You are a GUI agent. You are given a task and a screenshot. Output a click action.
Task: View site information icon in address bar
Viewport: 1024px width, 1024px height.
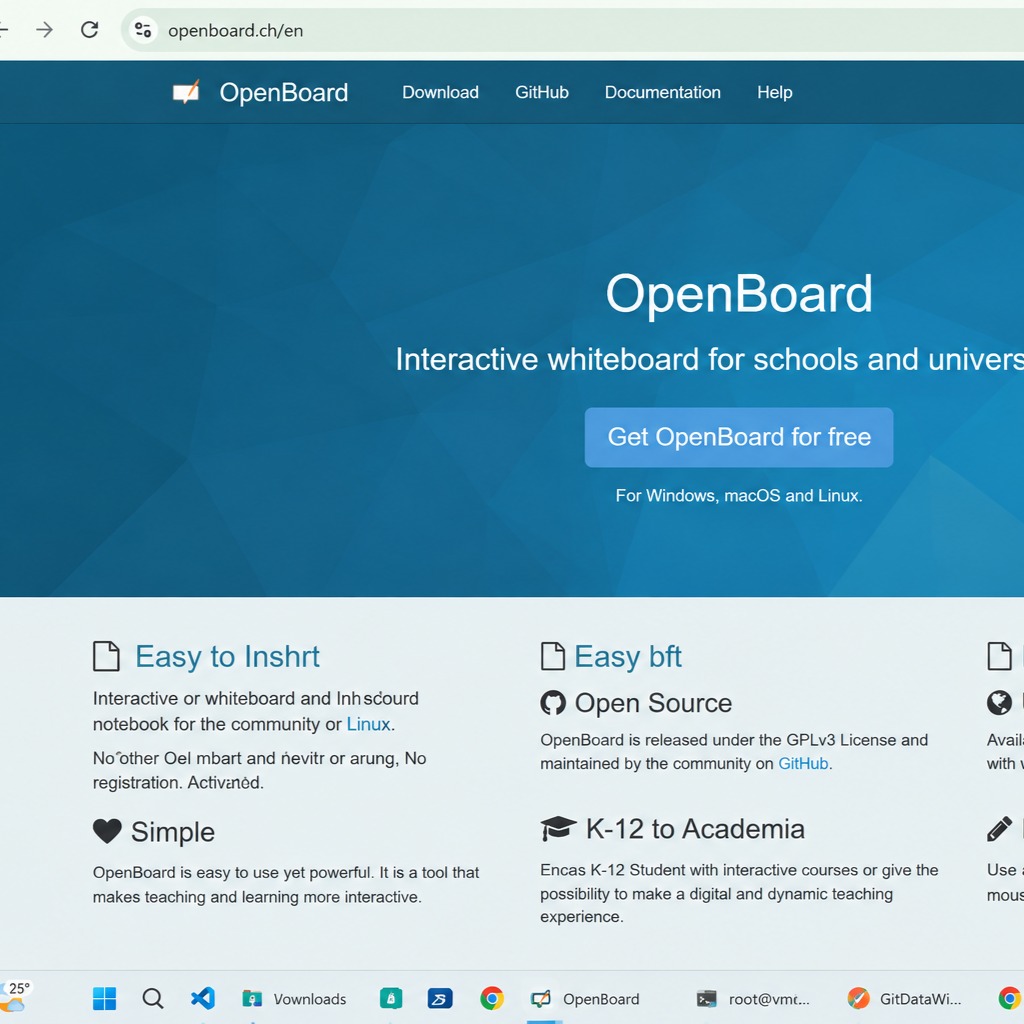point(143,30)
